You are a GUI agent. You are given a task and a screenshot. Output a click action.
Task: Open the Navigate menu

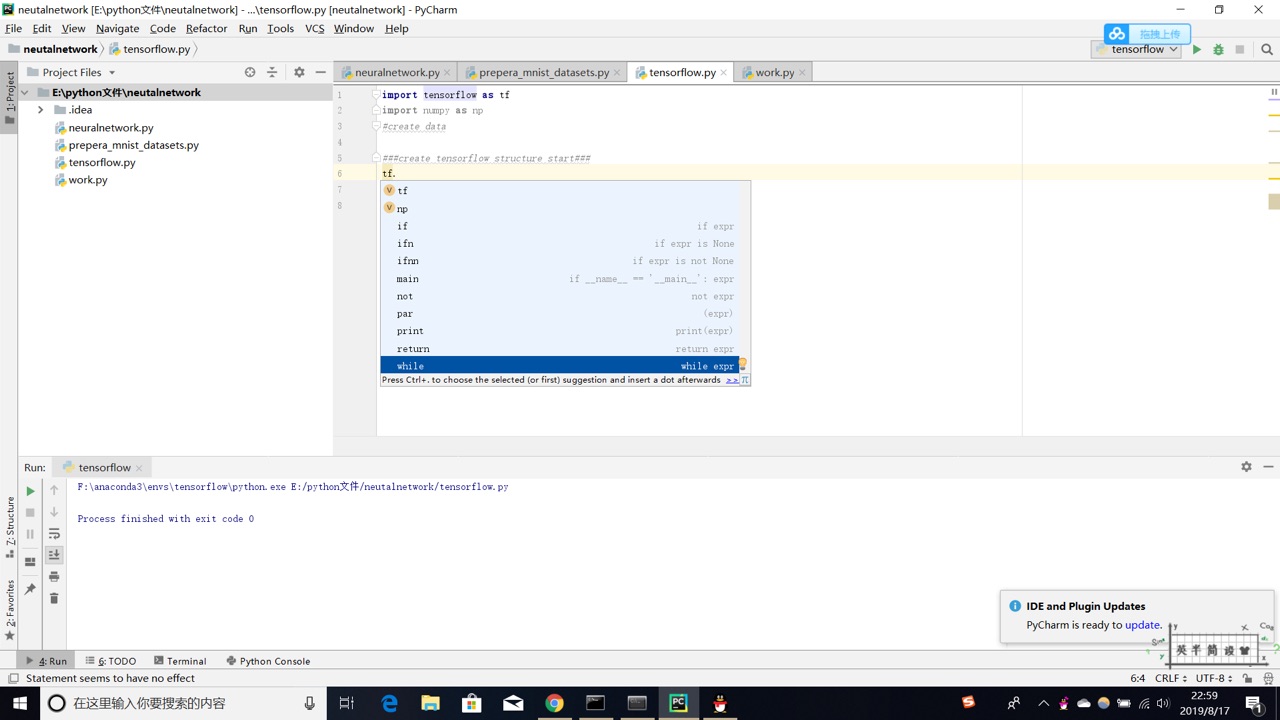[117, 28]
